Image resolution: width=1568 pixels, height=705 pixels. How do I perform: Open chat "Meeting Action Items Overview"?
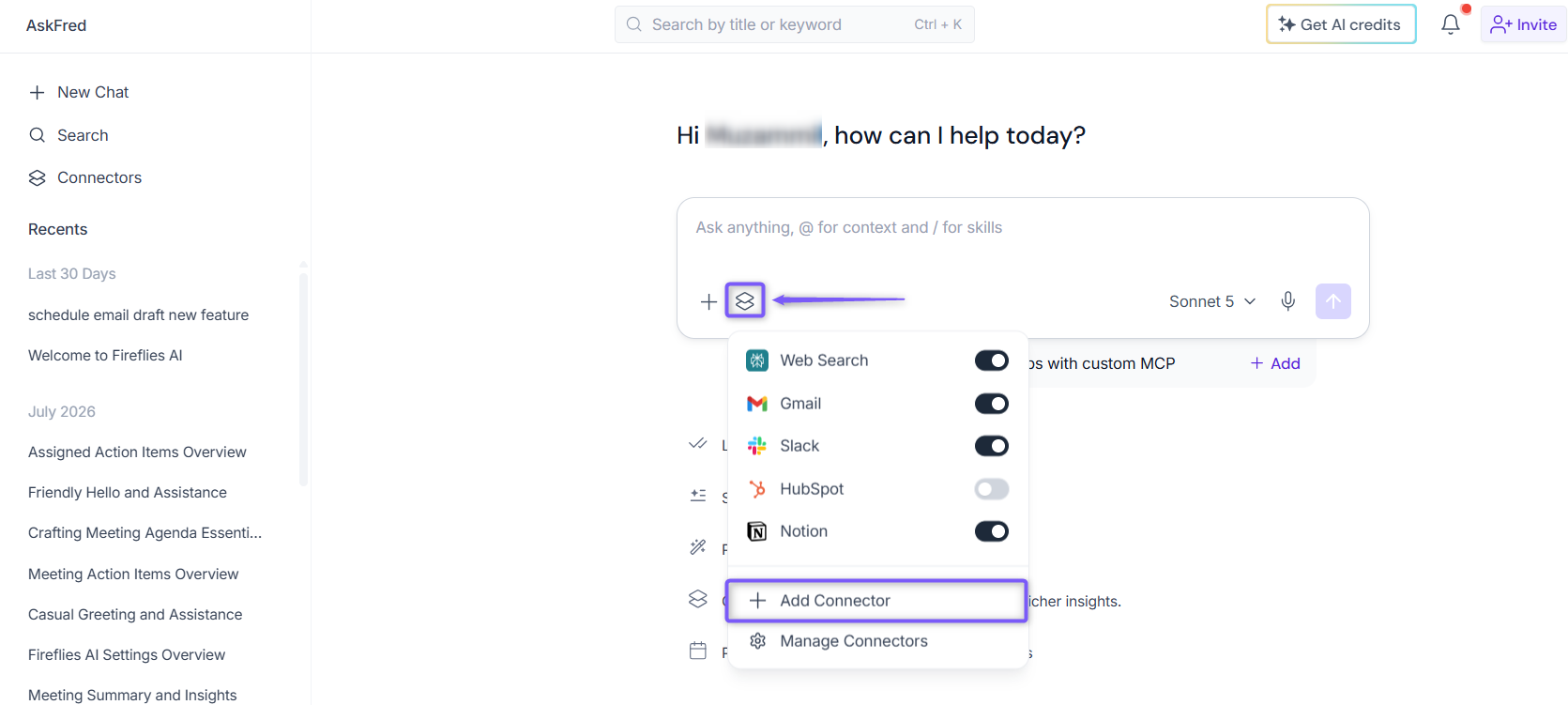point(133,575)
